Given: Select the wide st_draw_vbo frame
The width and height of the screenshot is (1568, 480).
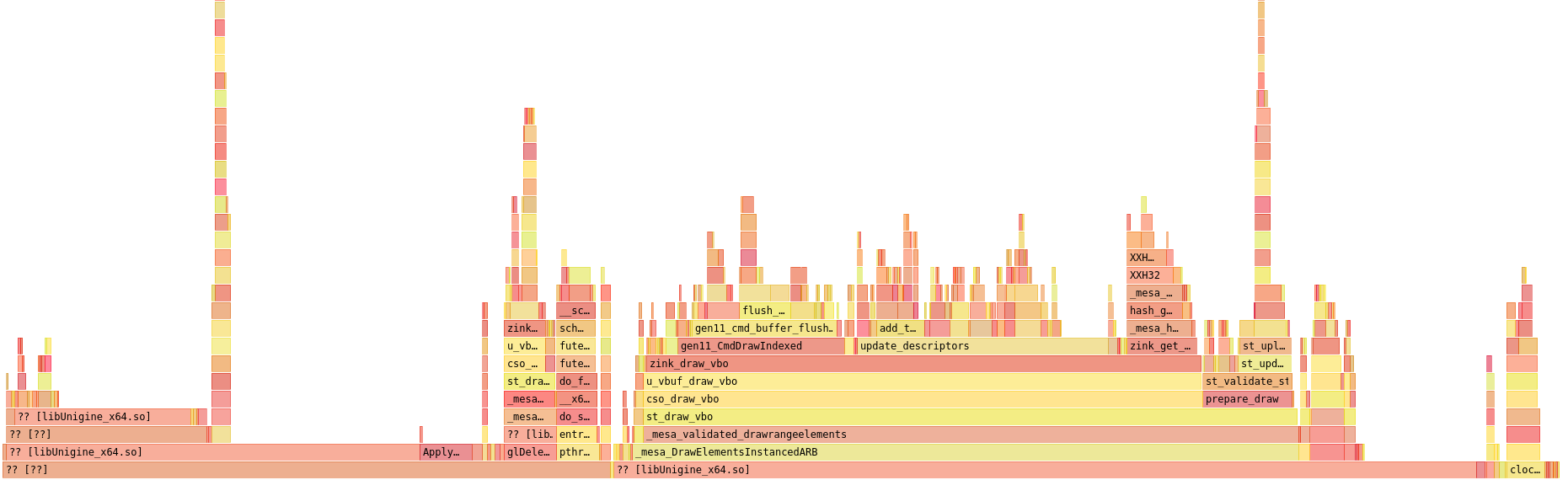Looking at the screenshot, I should pos(969,417).
